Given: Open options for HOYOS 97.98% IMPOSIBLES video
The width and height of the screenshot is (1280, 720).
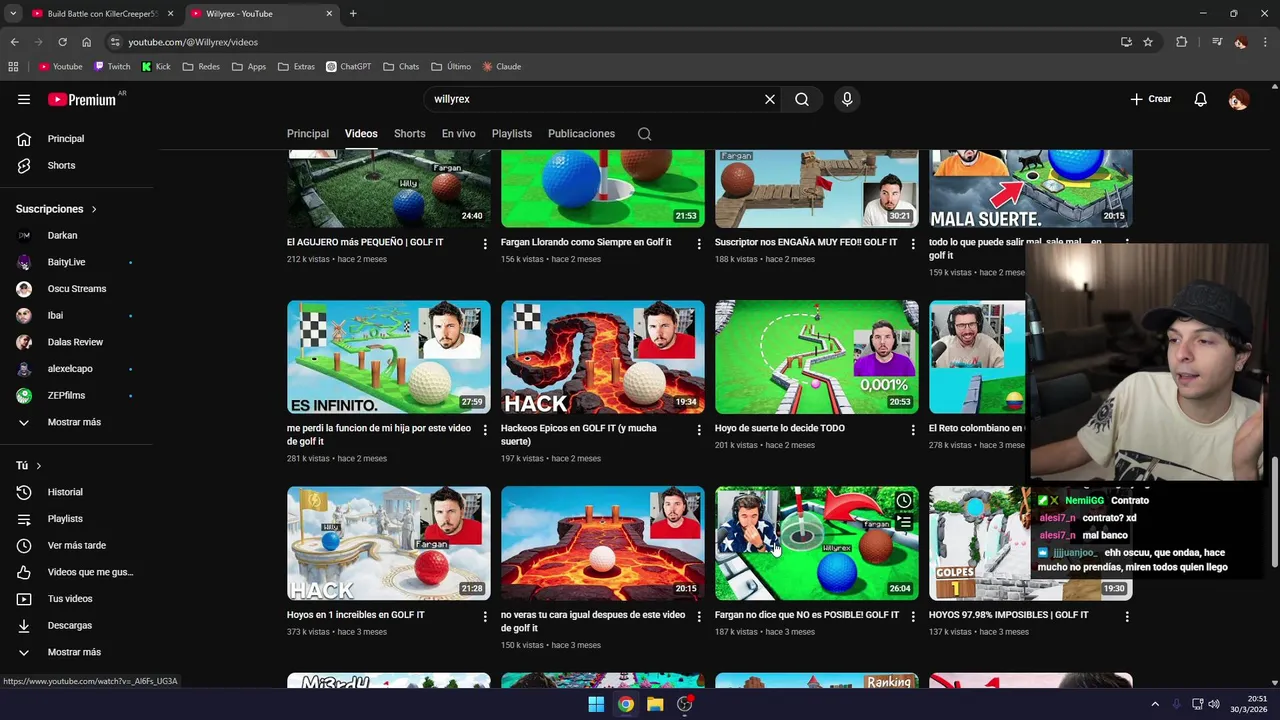Looking at the screenshot, I should [x=1127, y=617].
